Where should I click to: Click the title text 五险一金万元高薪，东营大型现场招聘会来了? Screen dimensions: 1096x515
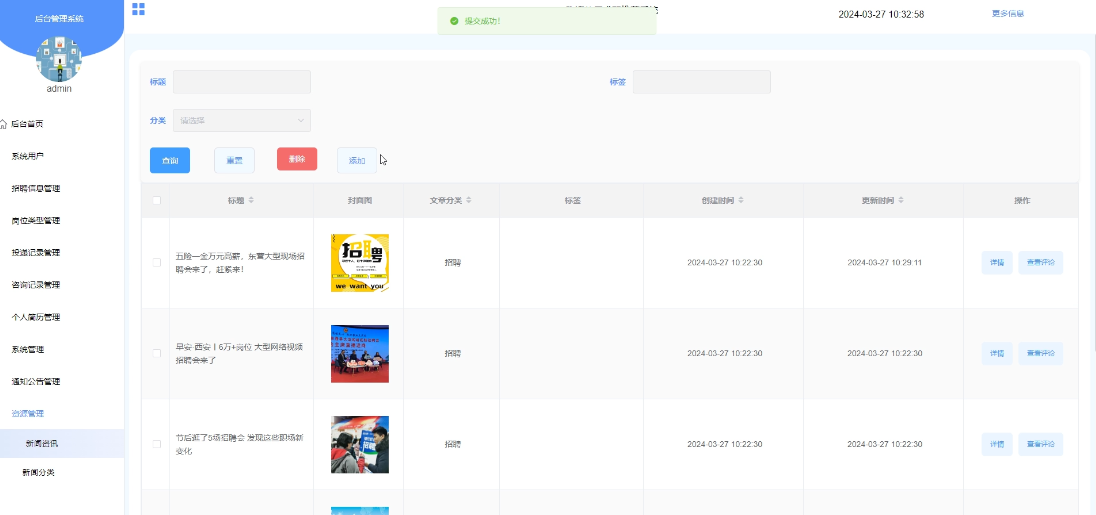(x=239, y=263)
